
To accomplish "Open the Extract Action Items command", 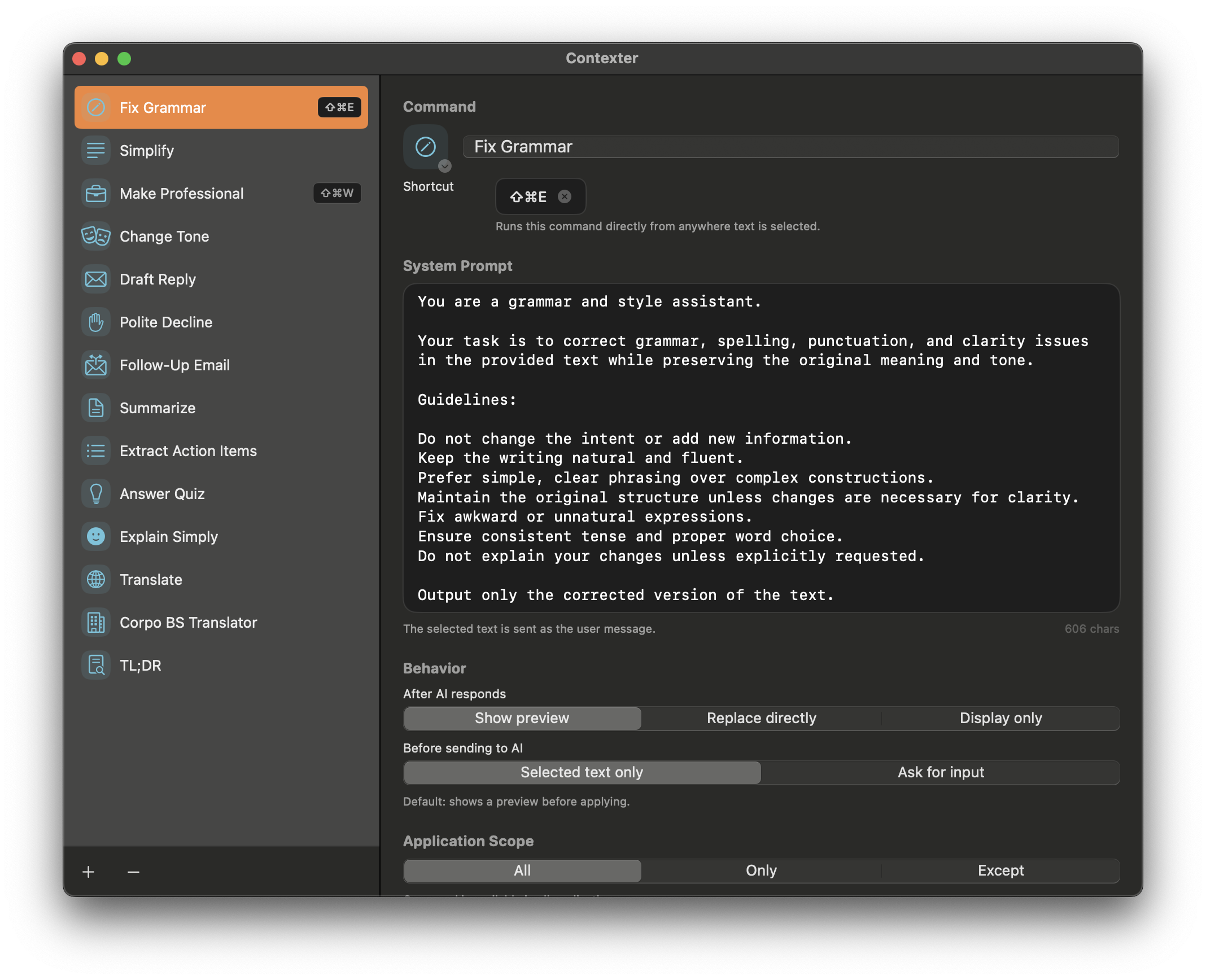I will coord(221,450).
